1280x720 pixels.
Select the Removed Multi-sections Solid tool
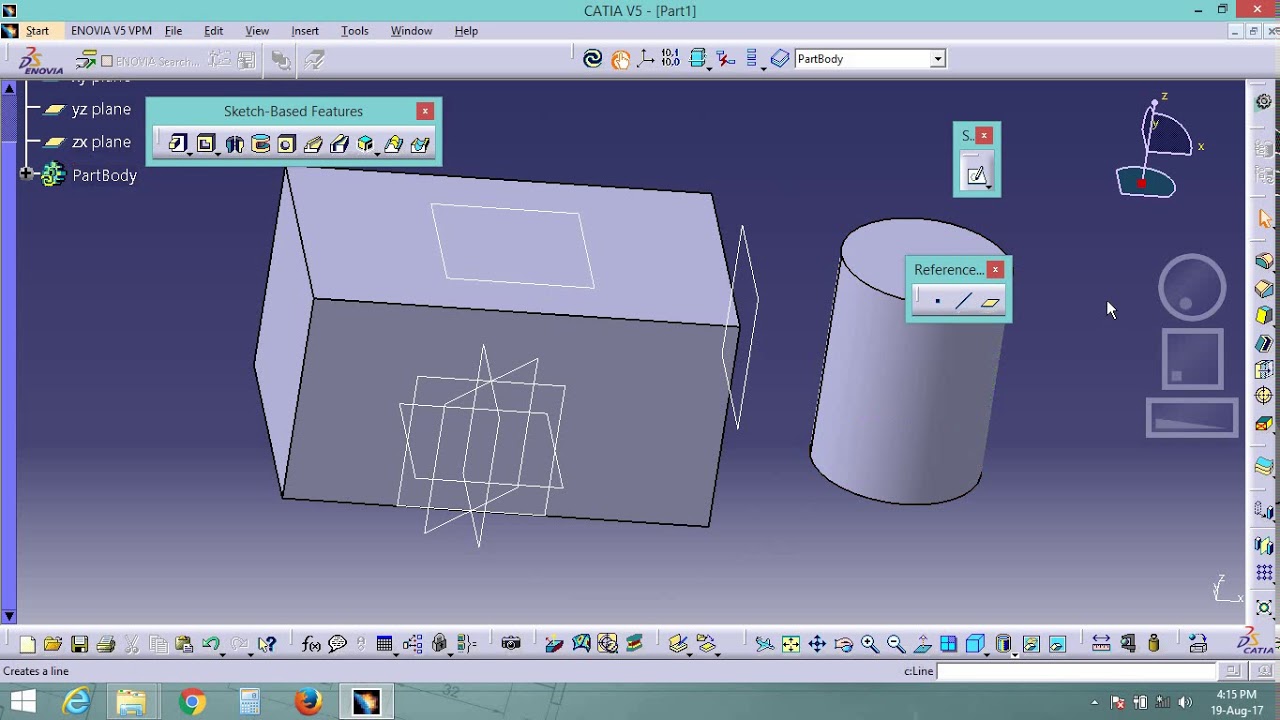[x=420, y=144]
